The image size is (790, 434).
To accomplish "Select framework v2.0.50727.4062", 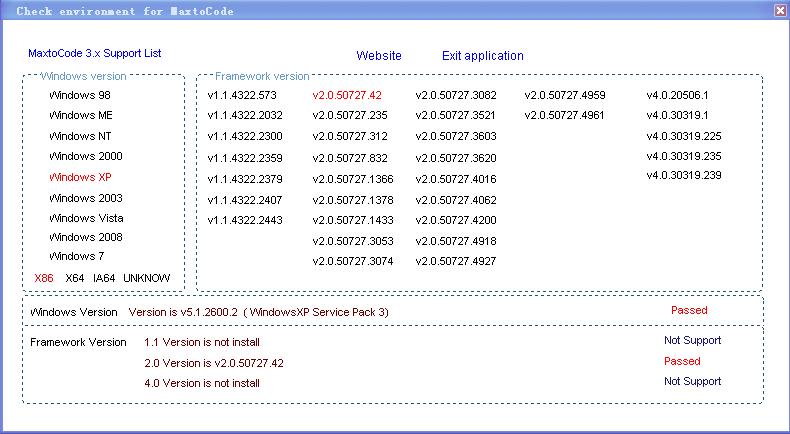I will [x=456, y=200].
